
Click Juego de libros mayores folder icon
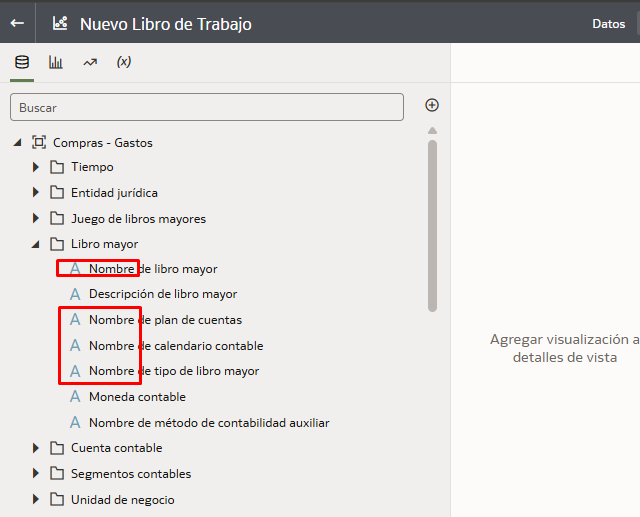57,219
